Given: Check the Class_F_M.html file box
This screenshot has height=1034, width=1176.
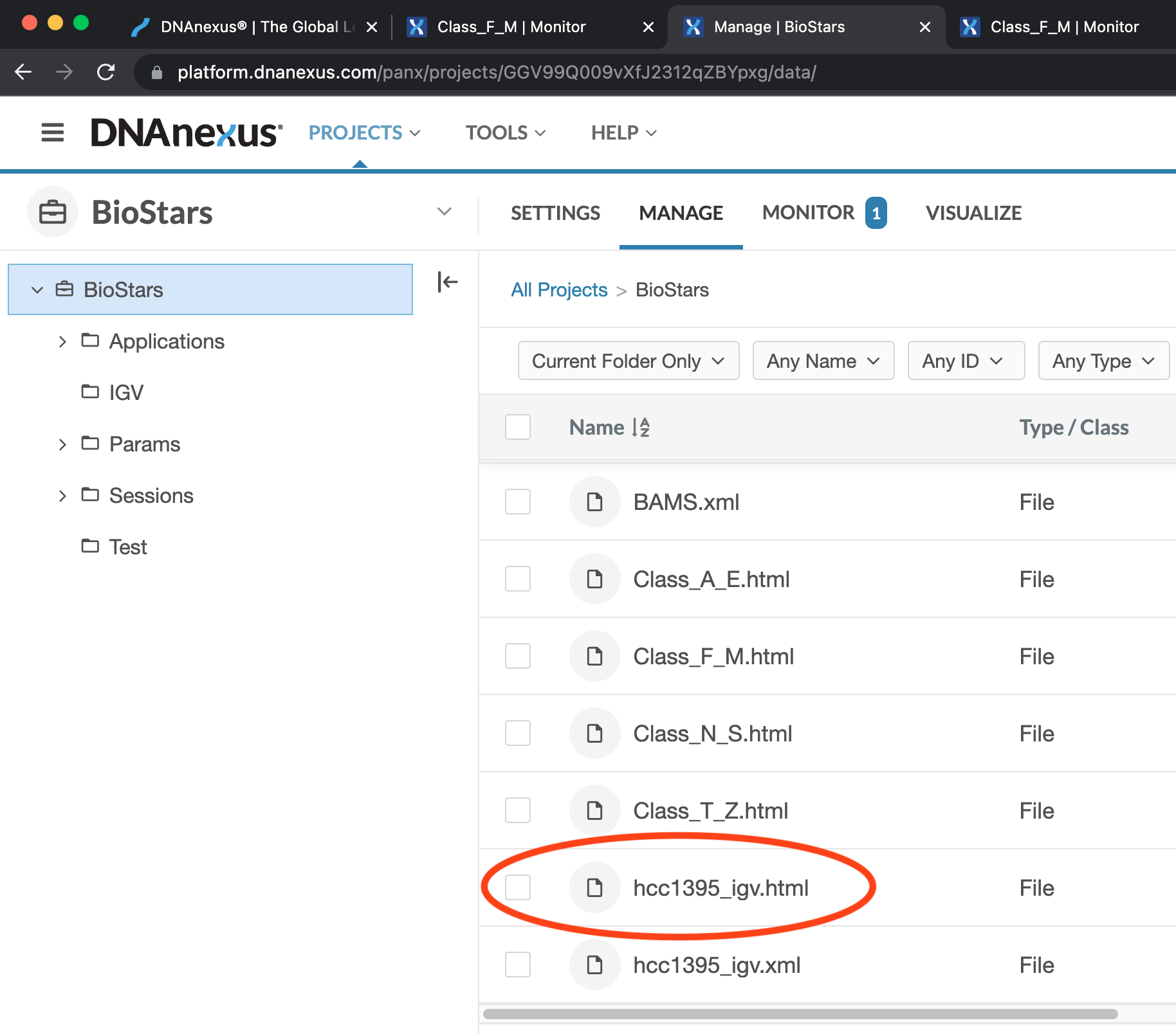Looking at the screenshot, I should coord(518,656).
